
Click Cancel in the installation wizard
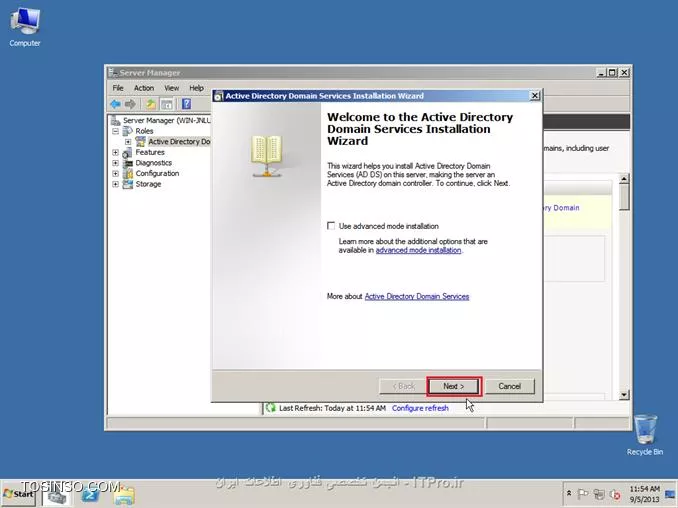point(509,386)
